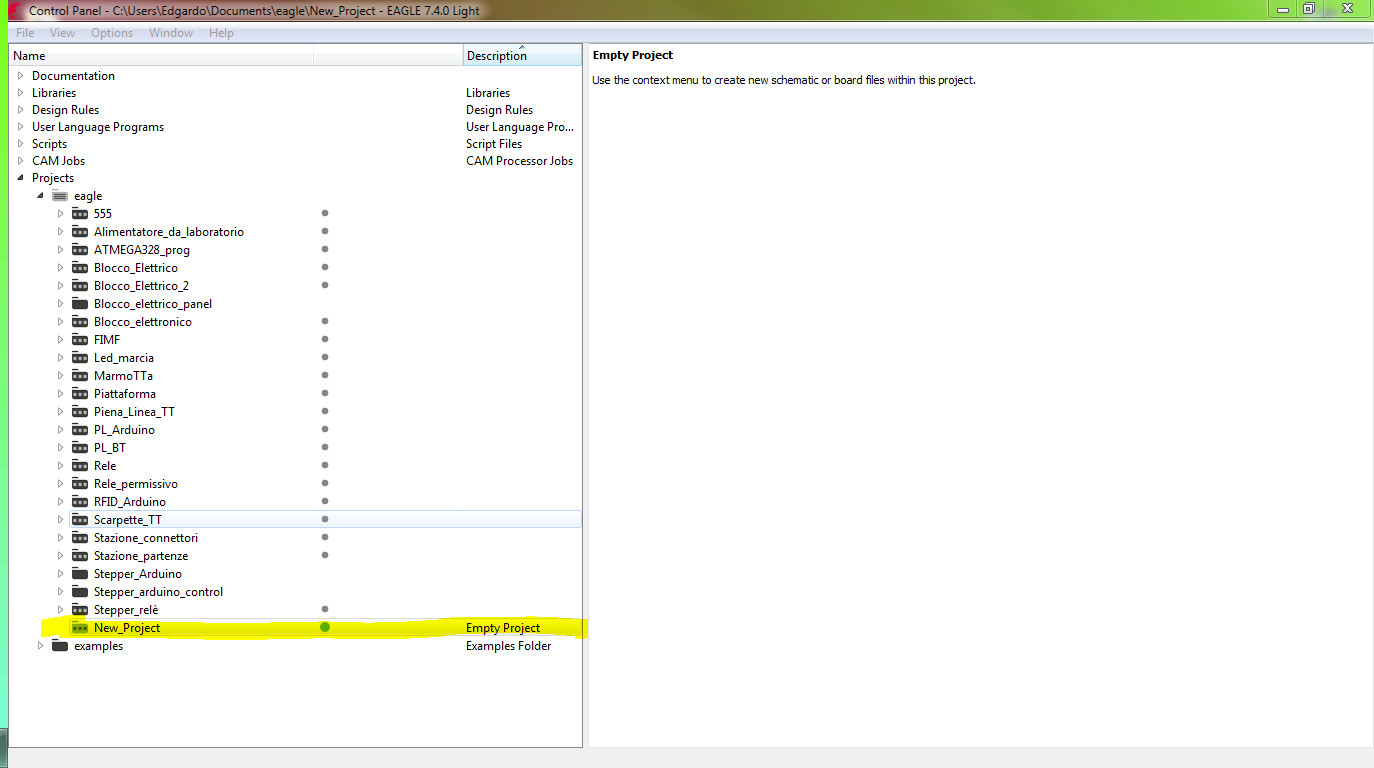
Task: Toggle the gray project marker for Scarpette_TT
Action: (x=325, y=519)
